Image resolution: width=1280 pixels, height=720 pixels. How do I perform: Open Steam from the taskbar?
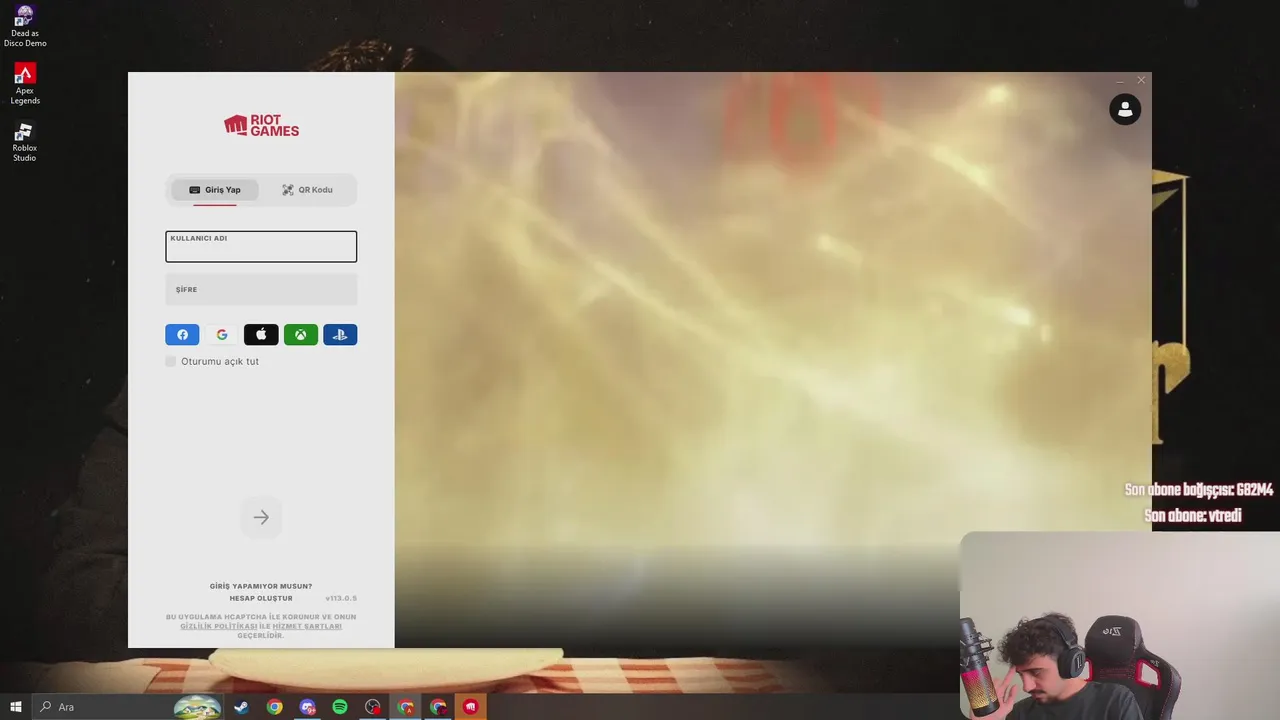pos(241,707)
